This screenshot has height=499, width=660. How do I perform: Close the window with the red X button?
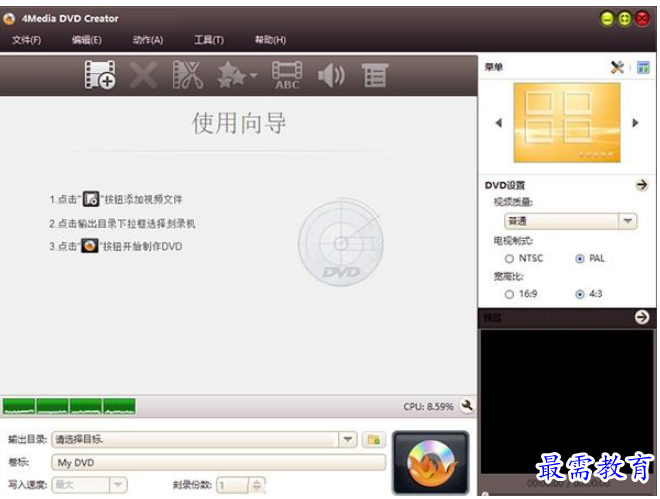(643, 19)
